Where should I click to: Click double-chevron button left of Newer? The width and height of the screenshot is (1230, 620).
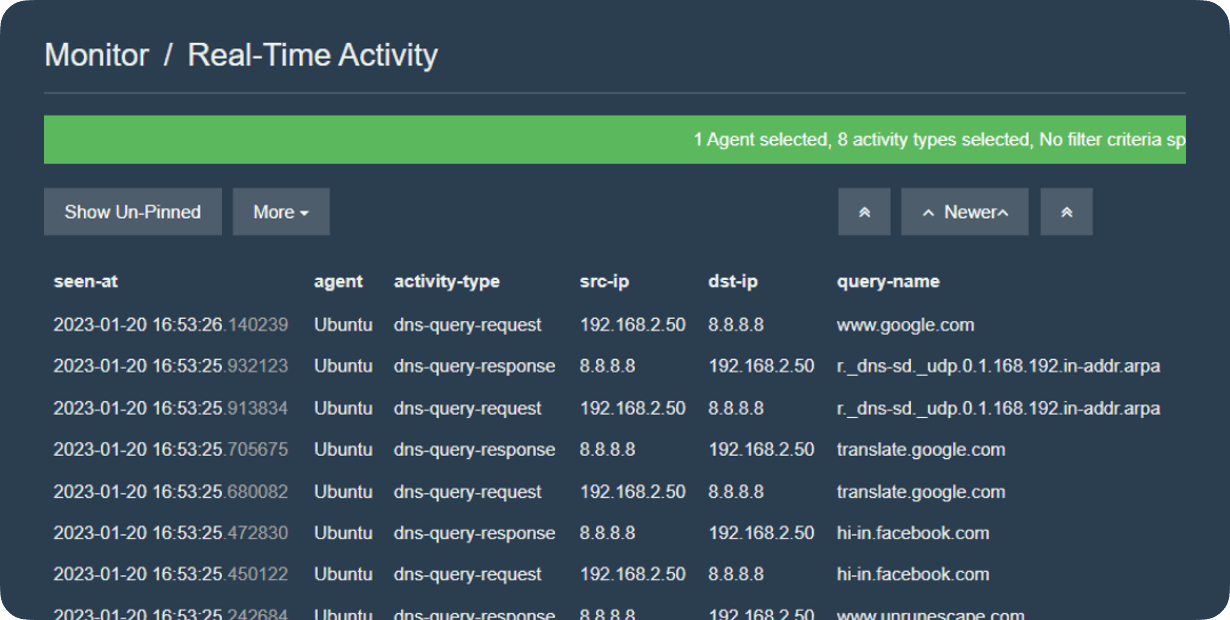864,212
